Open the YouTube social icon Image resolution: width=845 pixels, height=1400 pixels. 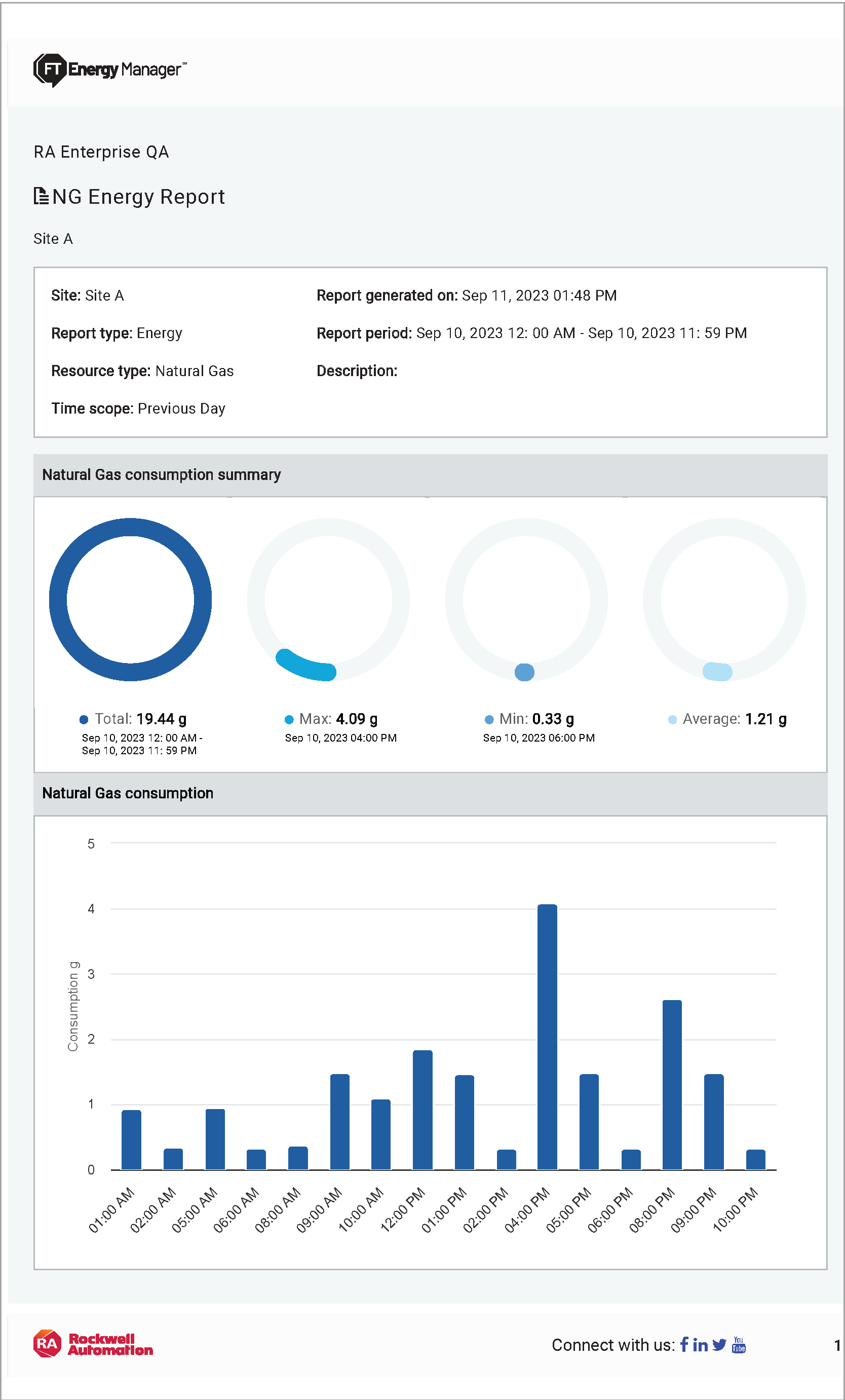[740, 1345]
